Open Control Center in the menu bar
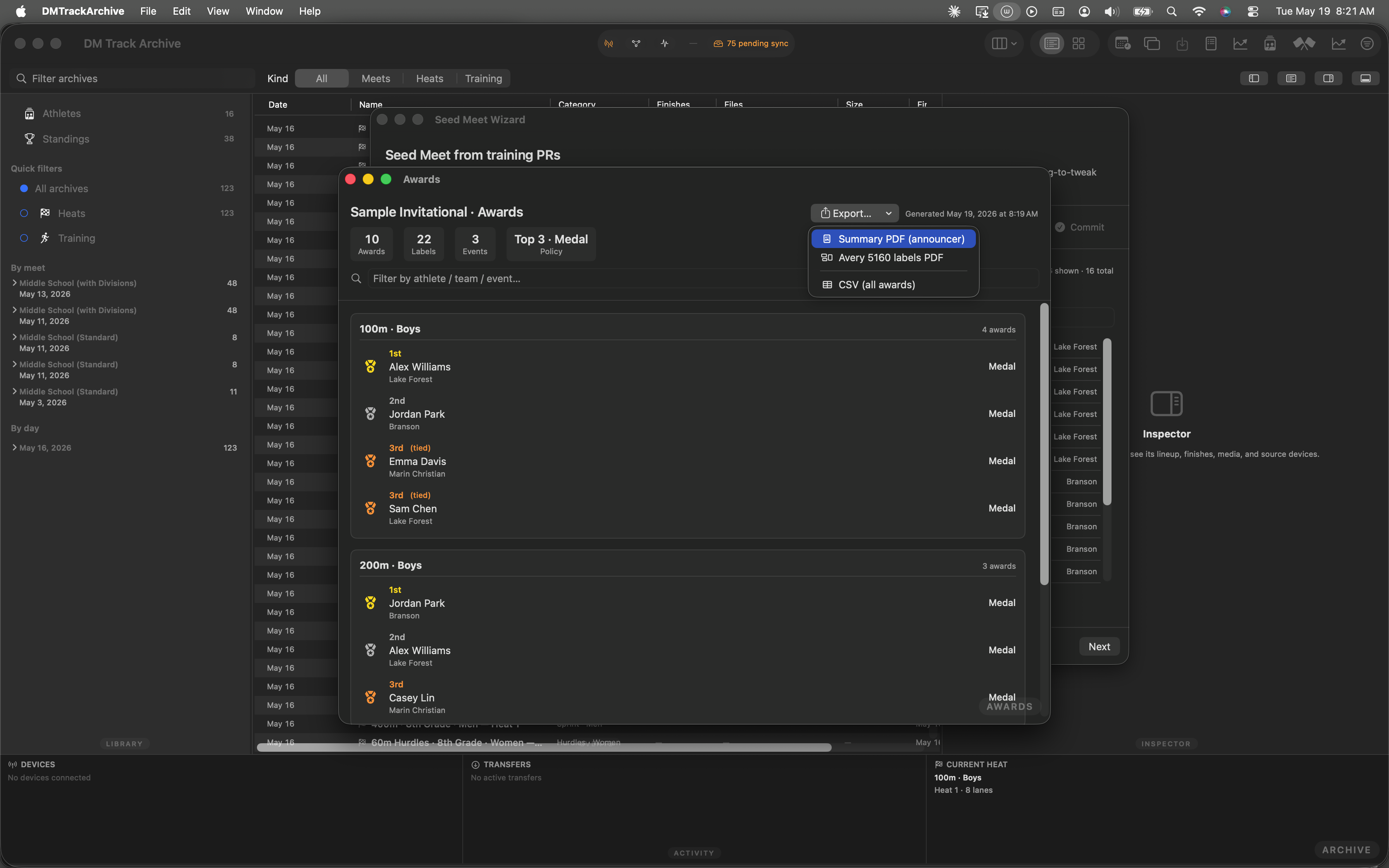The width and height of the screenshot is (1389, 868). pyautogui.click(x=1253, y=12)
